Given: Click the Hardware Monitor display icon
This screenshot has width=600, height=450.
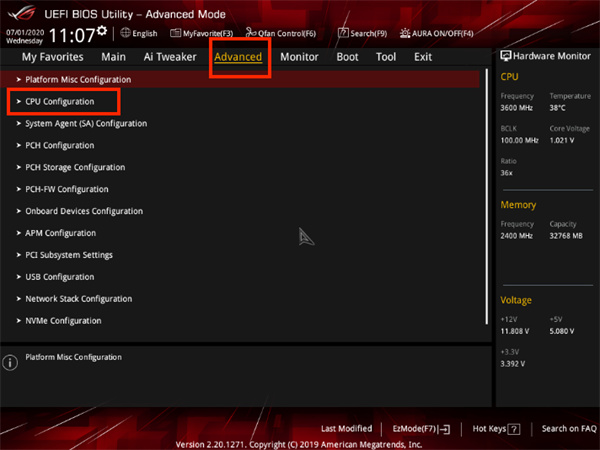Looking at the screenshot, I should tap(505, 57).
